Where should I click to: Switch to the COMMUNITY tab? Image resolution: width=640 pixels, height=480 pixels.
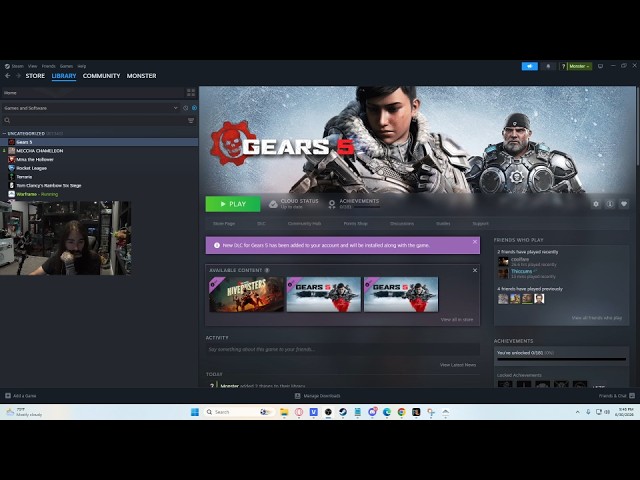pyautogui.click(x=101, y=76)
